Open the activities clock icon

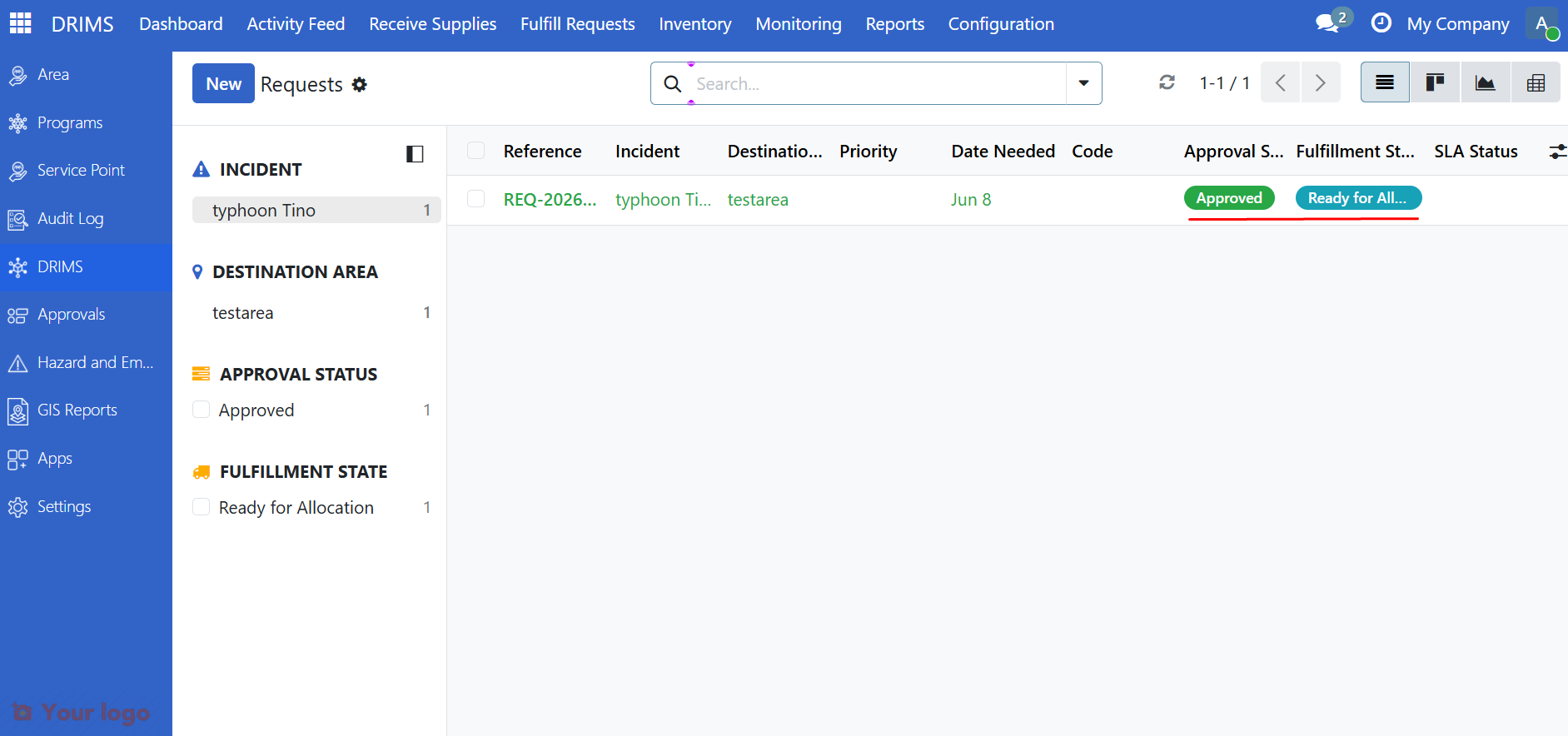(x=1381, y=23)
